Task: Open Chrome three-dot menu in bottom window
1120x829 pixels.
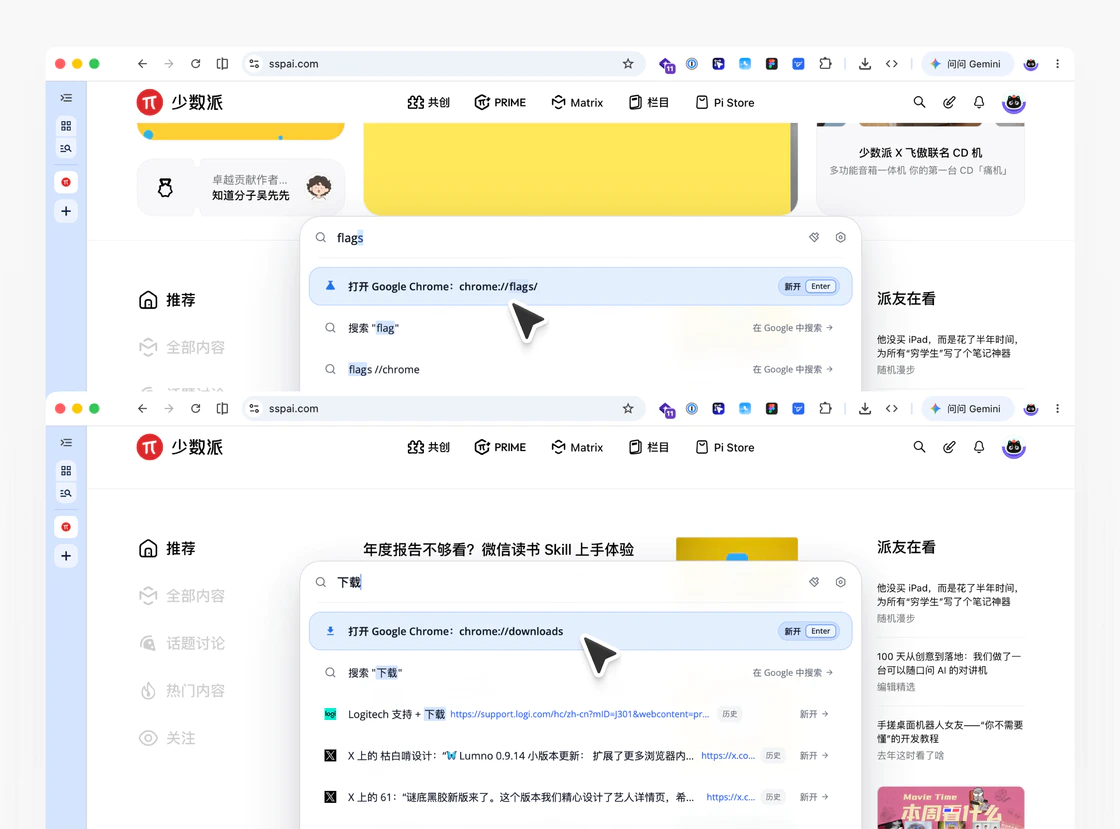Action: tap(1057, 408)
